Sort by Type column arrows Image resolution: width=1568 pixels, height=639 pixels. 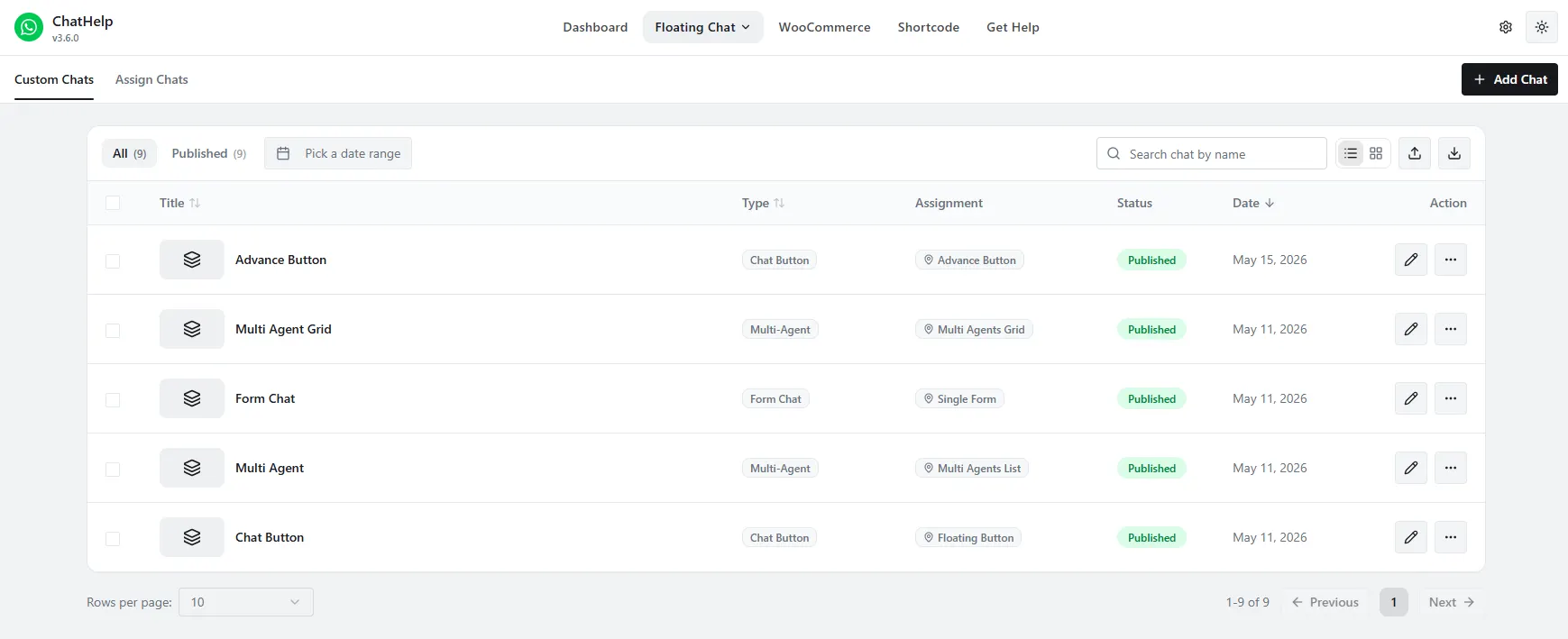tap(779, 203)
